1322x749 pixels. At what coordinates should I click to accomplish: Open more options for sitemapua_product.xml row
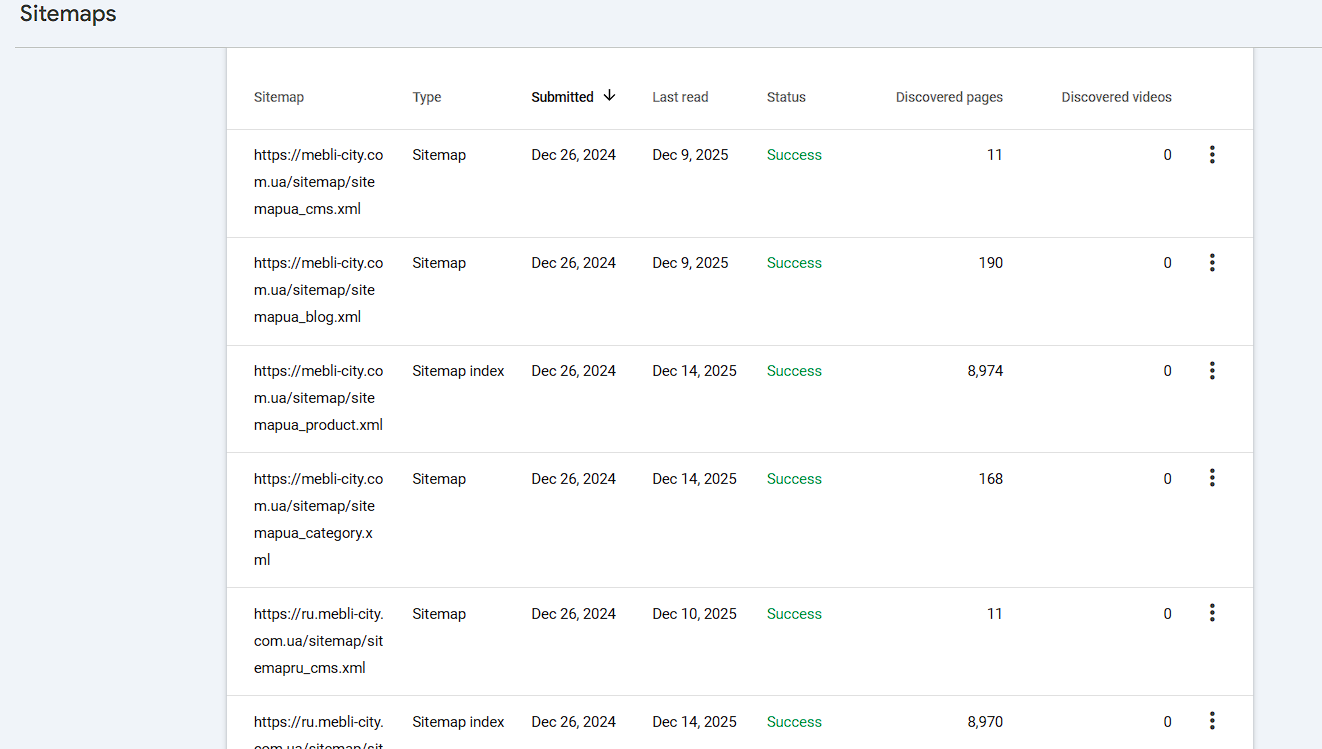[1212, 371]
